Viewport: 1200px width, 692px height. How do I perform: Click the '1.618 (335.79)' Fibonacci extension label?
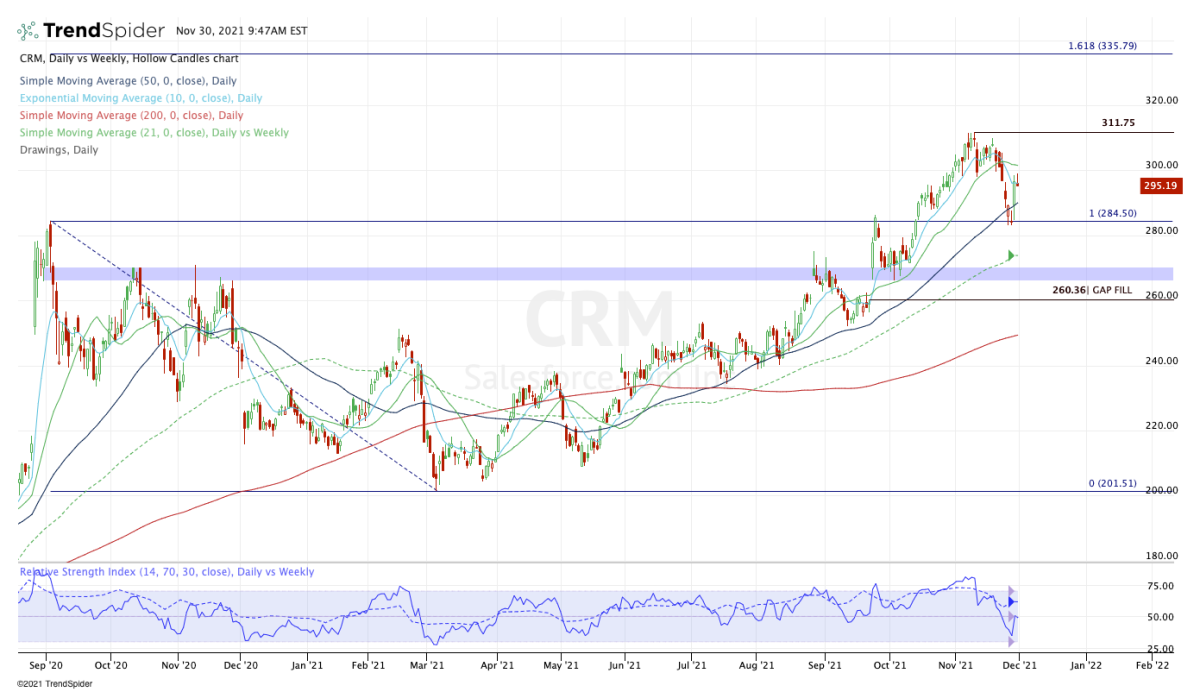coord(1102,46)
